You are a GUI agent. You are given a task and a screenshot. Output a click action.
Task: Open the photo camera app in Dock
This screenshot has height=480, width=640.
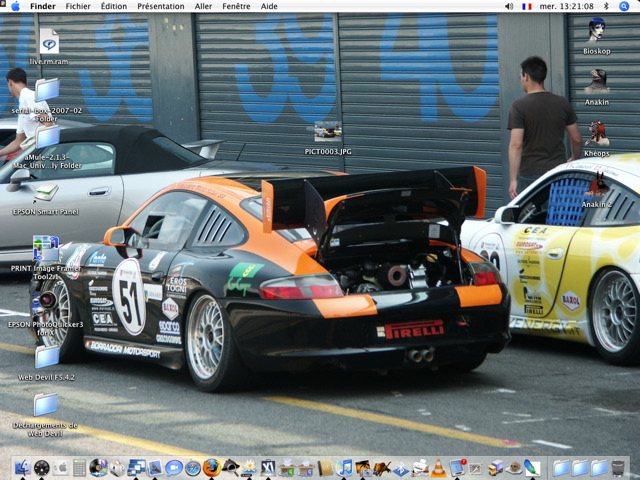point(363,468)
